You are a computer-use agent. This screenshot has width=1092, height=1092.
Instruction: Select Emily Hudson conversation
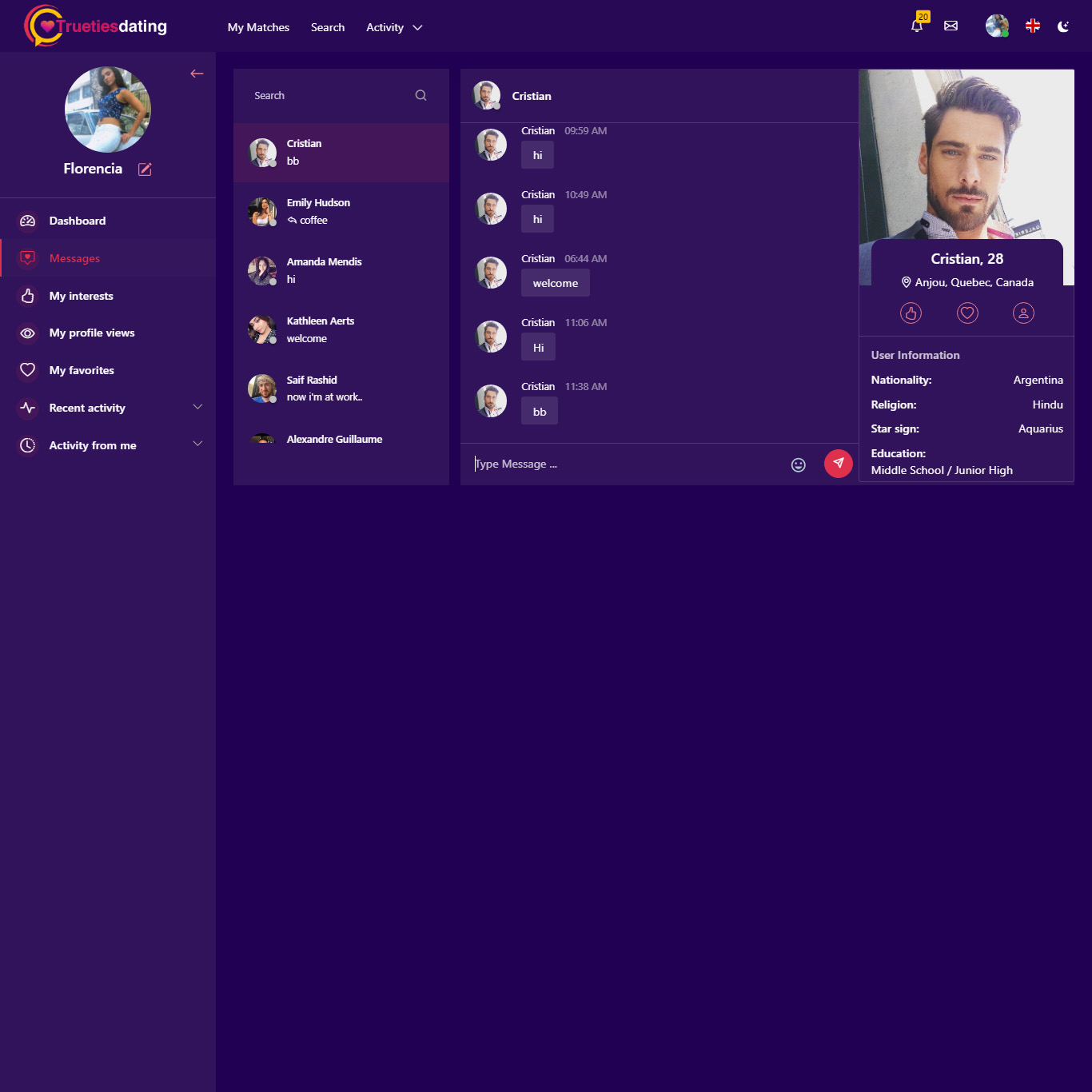click(341, 212)
